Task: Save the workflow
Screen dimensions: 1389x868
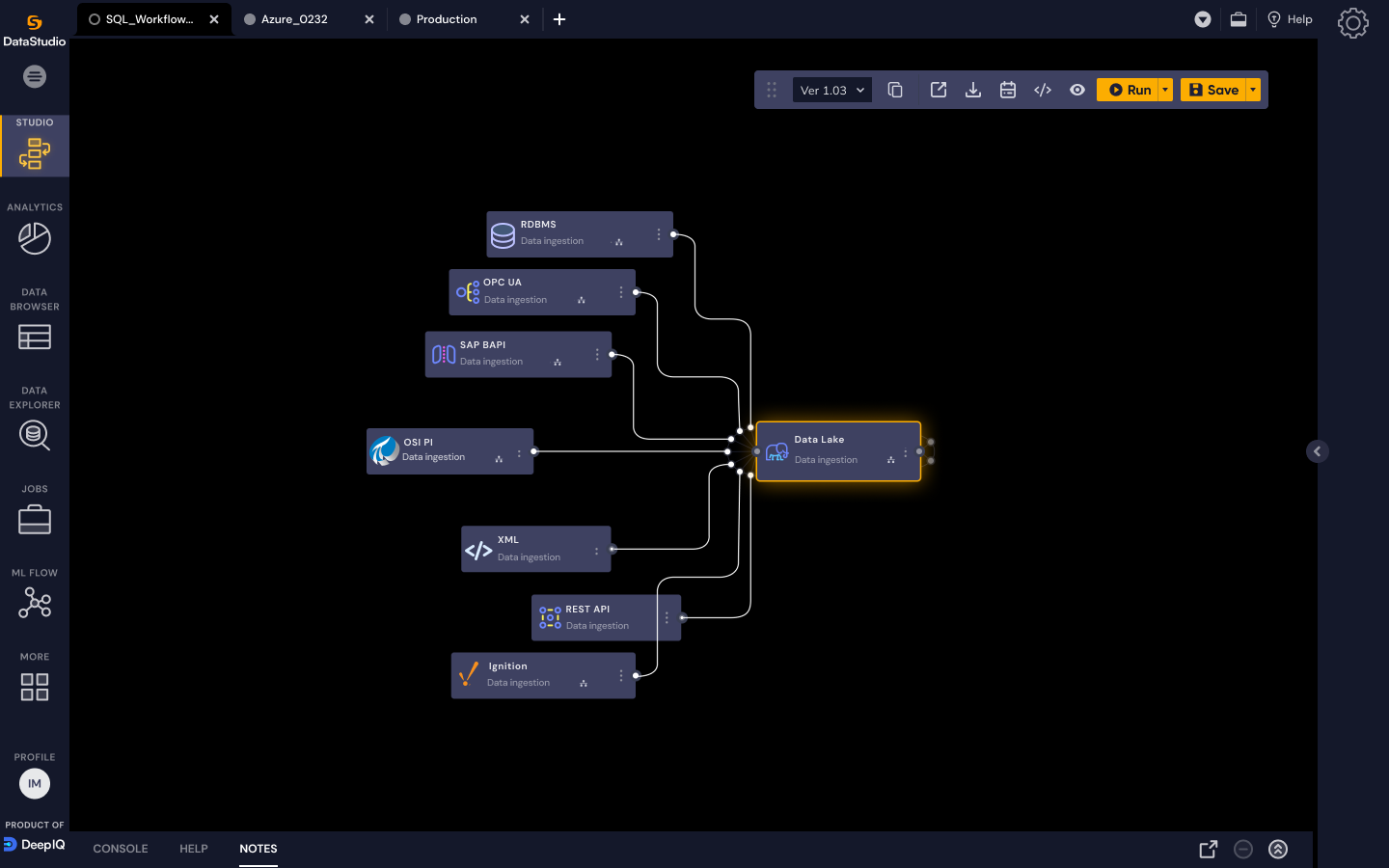Action: (1213, 90)
